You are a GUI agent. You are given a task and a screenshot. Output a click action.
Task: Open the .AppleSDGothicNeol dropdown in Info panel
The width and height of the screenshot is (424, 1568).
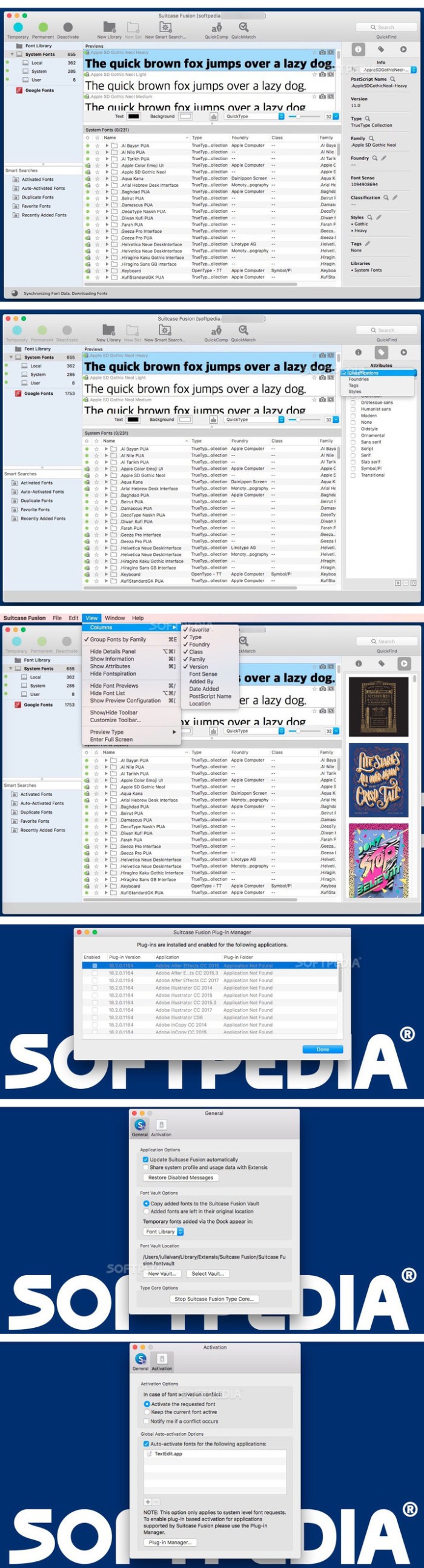coord(388,70)
